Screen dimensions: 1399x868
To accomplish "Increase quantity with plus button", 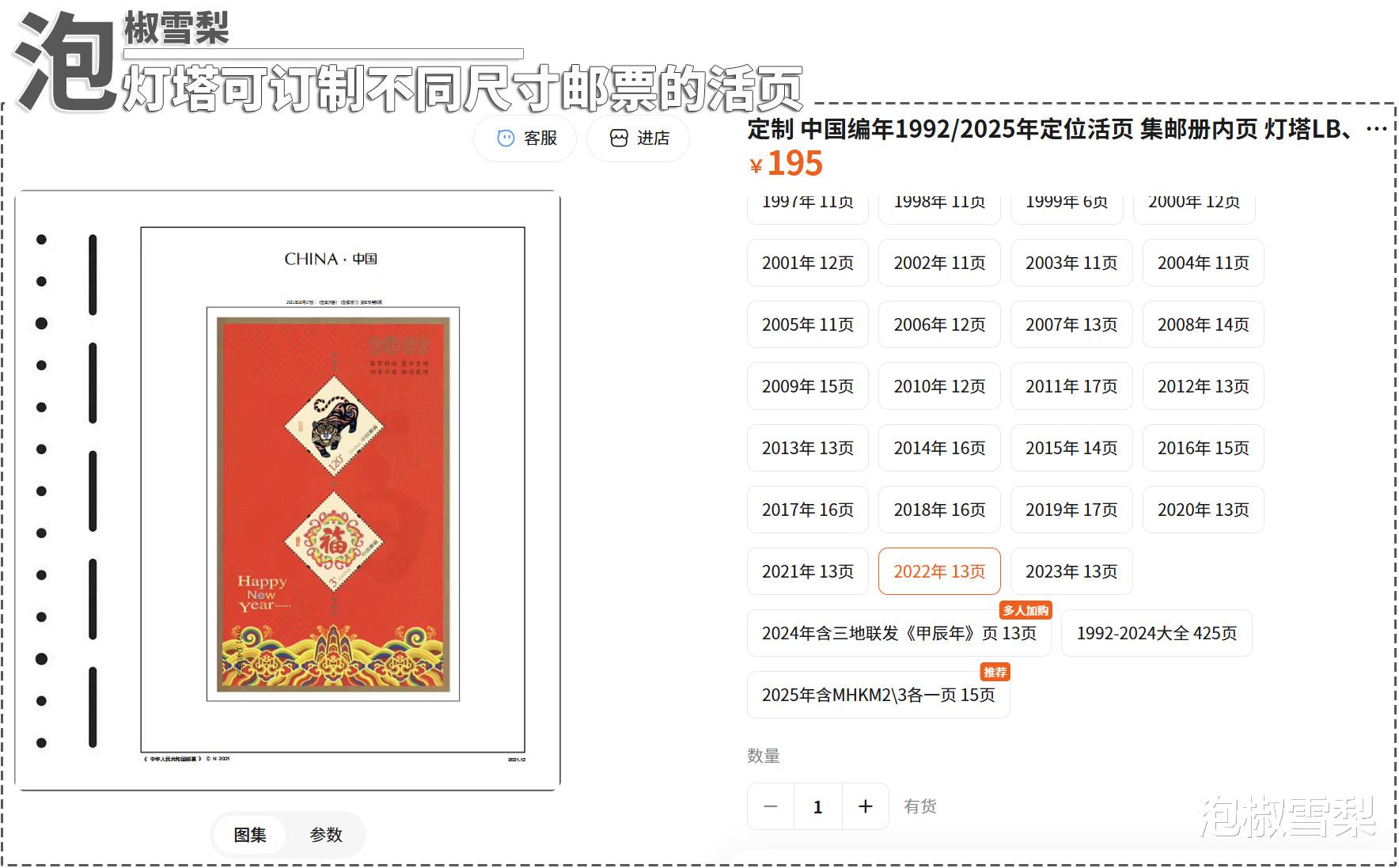I will coord(866,806).
